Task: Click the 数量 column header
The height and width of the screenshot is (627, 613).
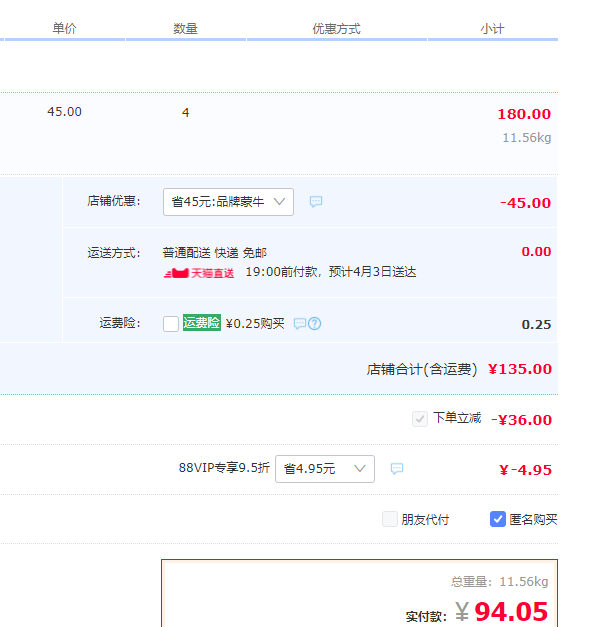Action: [185, 29]
